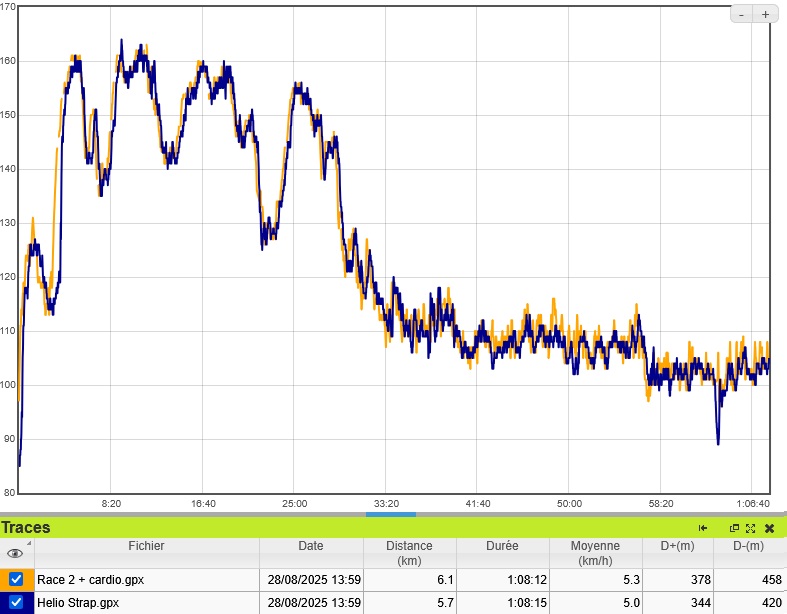Click the Durée column header
Viewport: 787px width, 614px height.
click(x=502, y=546)
